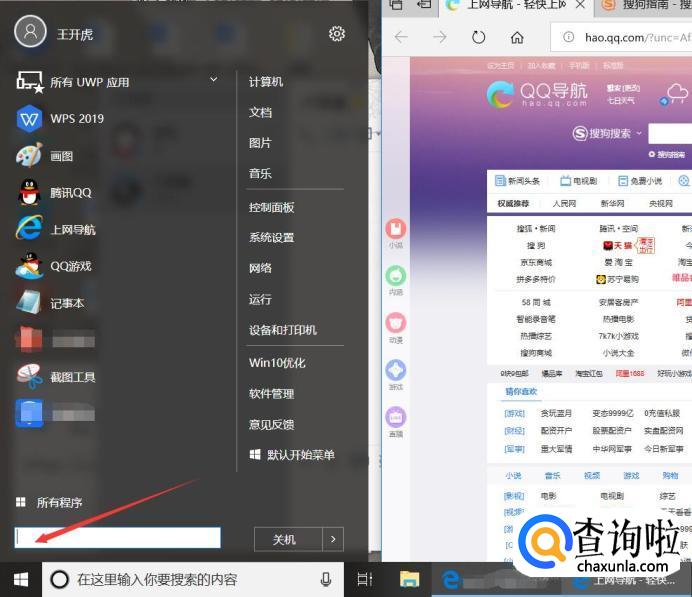Click the 拼多多特价 link
This screenshot has width=692, height=597.
pyautogui.click(x=536, y=279)
